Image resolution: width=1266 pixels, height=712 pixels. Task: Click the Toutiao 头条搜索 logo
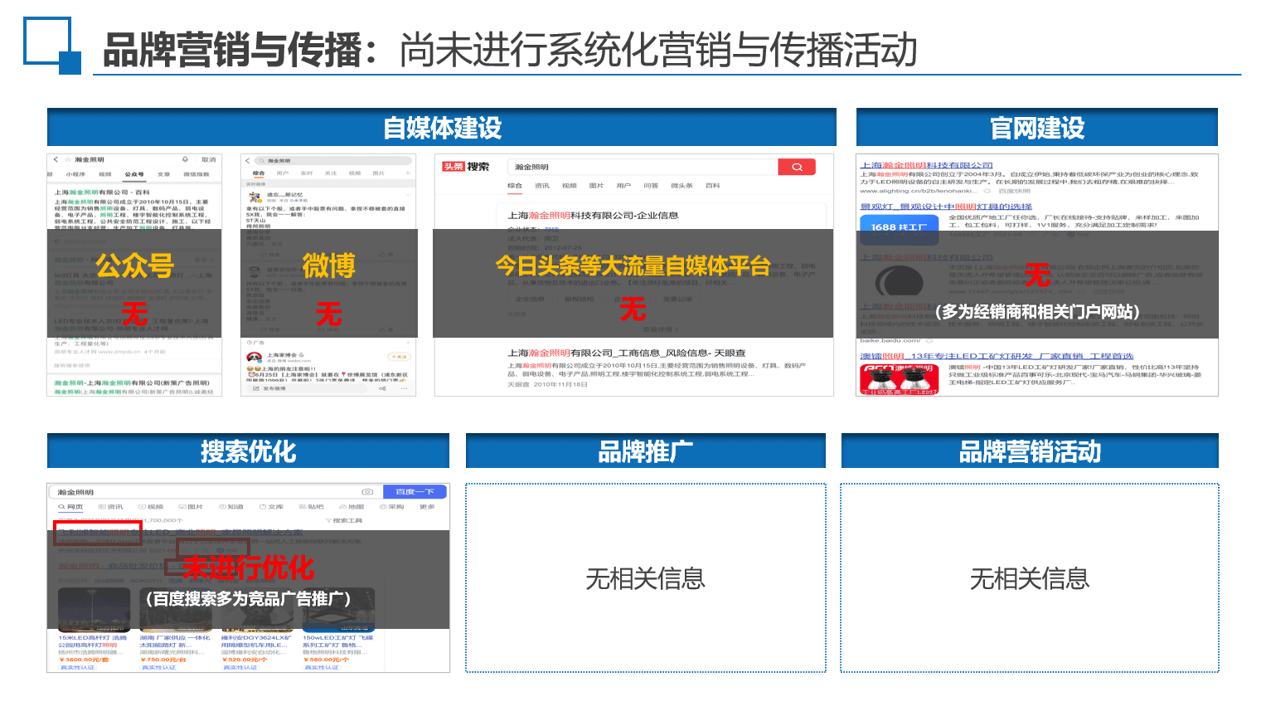tap(466, 167)
